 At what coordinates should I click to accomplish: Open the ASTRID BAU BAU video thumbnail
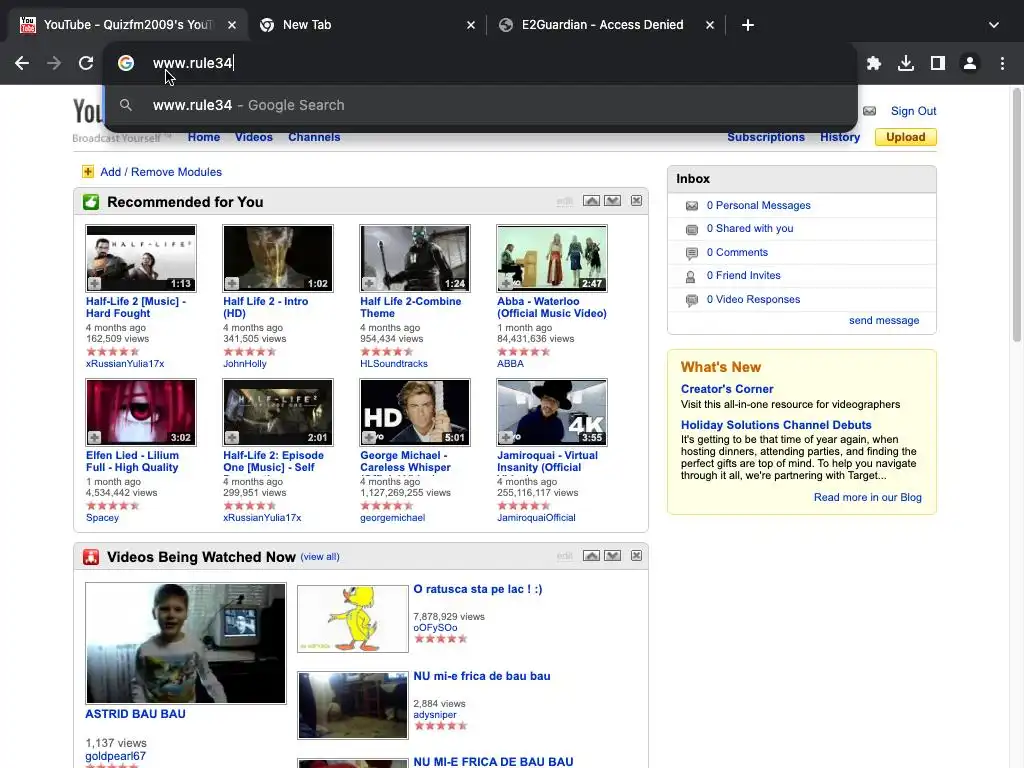point(186,643)
